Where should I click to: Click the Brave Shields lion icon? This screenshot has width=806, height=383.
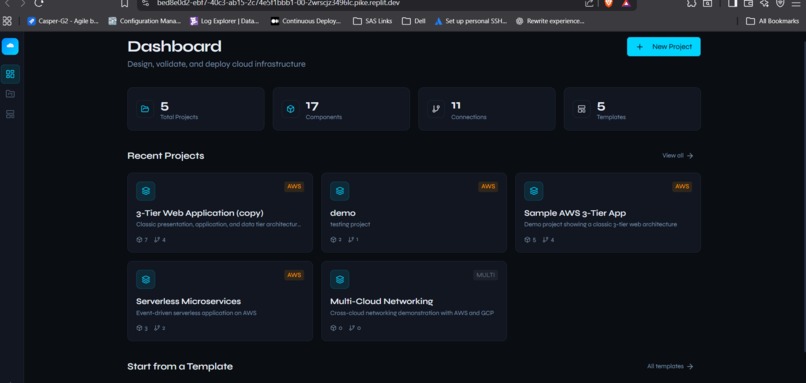(609, 3)
